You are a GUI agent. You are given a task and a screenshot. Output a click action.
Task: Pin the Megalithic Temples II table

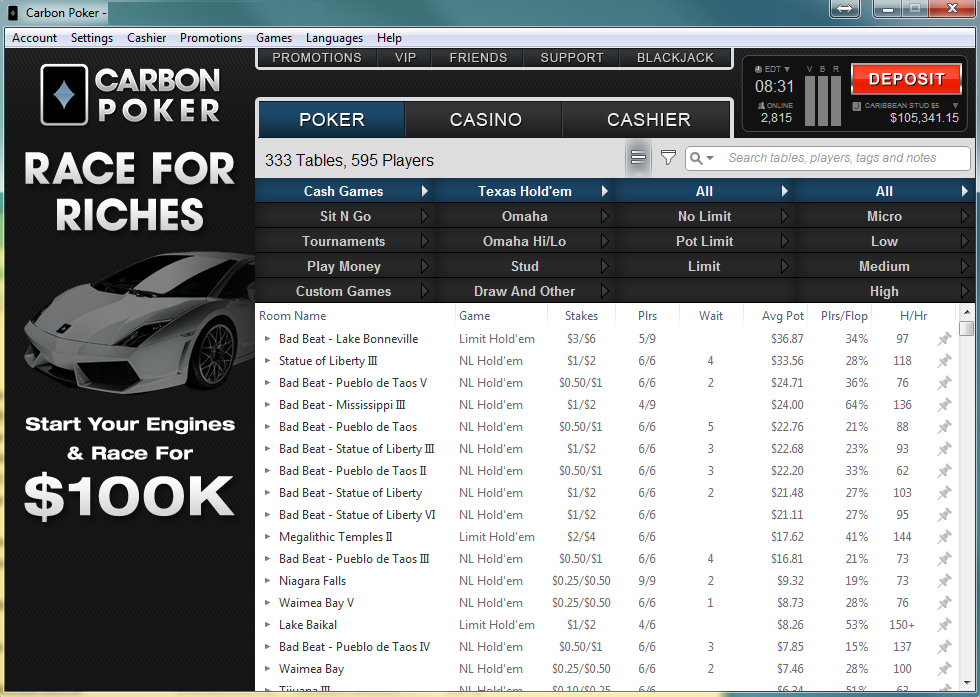pyautogui.click(x=944, y=537)
